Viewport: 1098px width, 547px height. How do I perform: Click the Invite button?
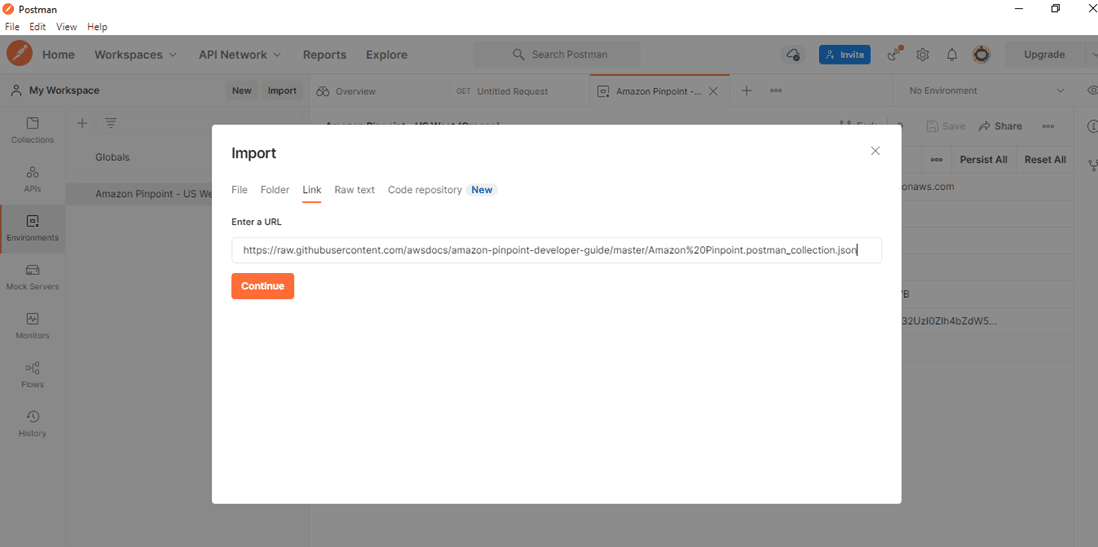845,55
